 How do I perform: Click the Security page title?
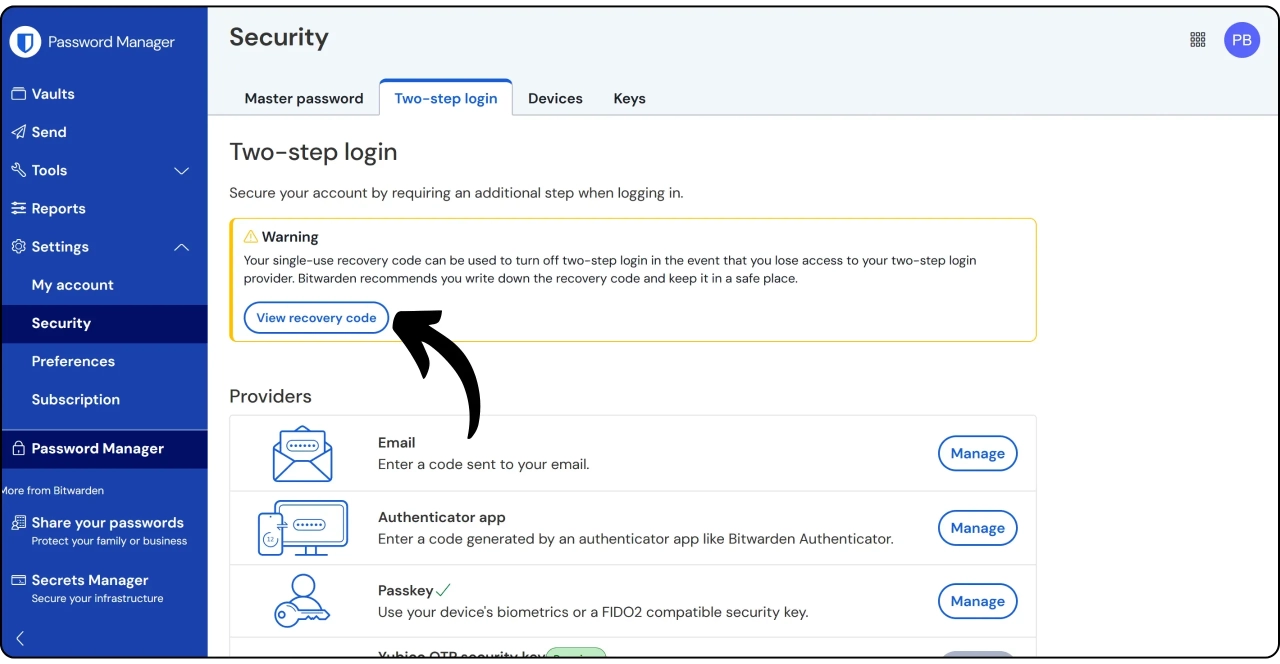[x=278, y=38]
